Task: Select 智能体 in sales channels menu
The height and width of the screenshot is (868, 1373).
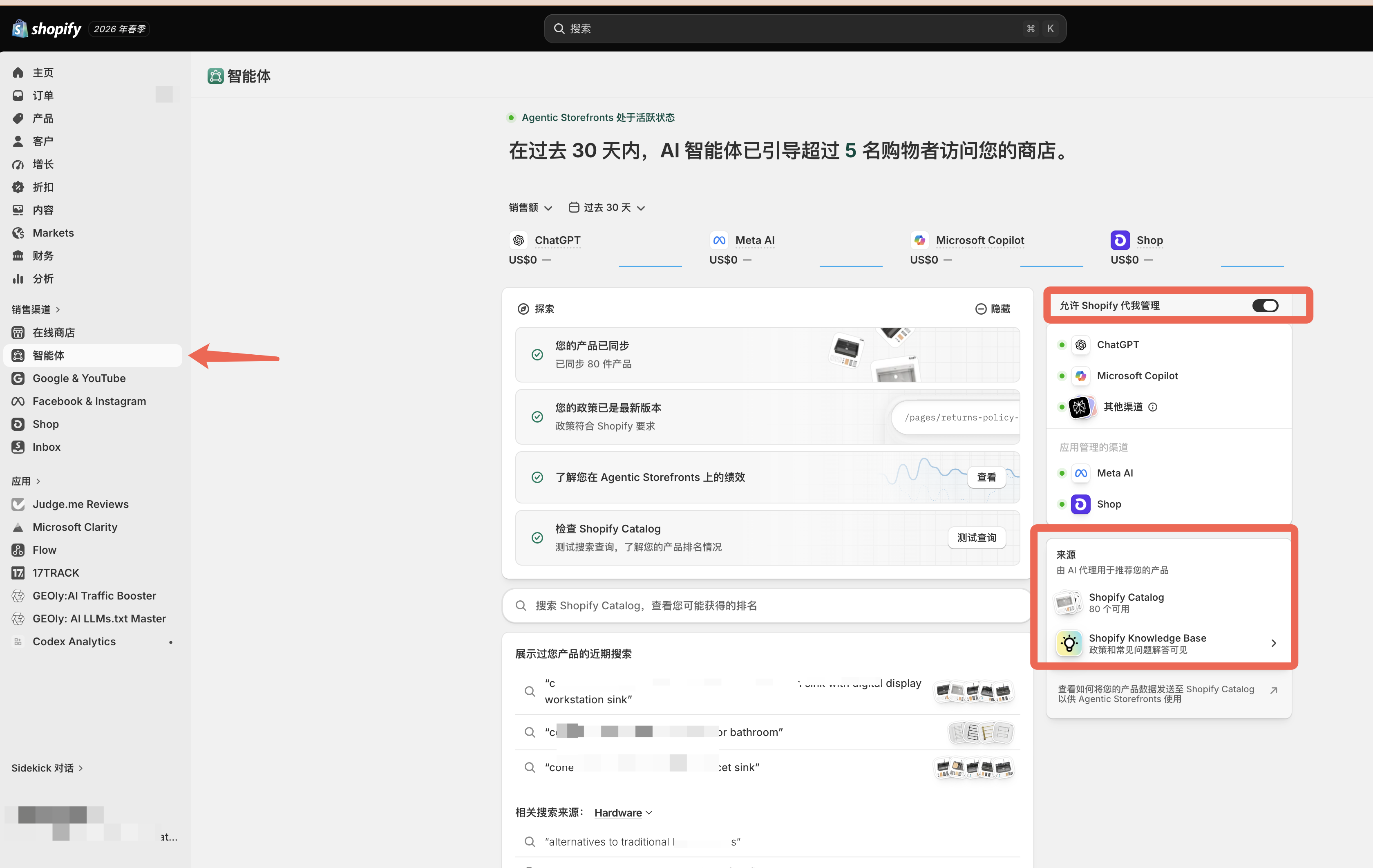Action: point(92,355)
